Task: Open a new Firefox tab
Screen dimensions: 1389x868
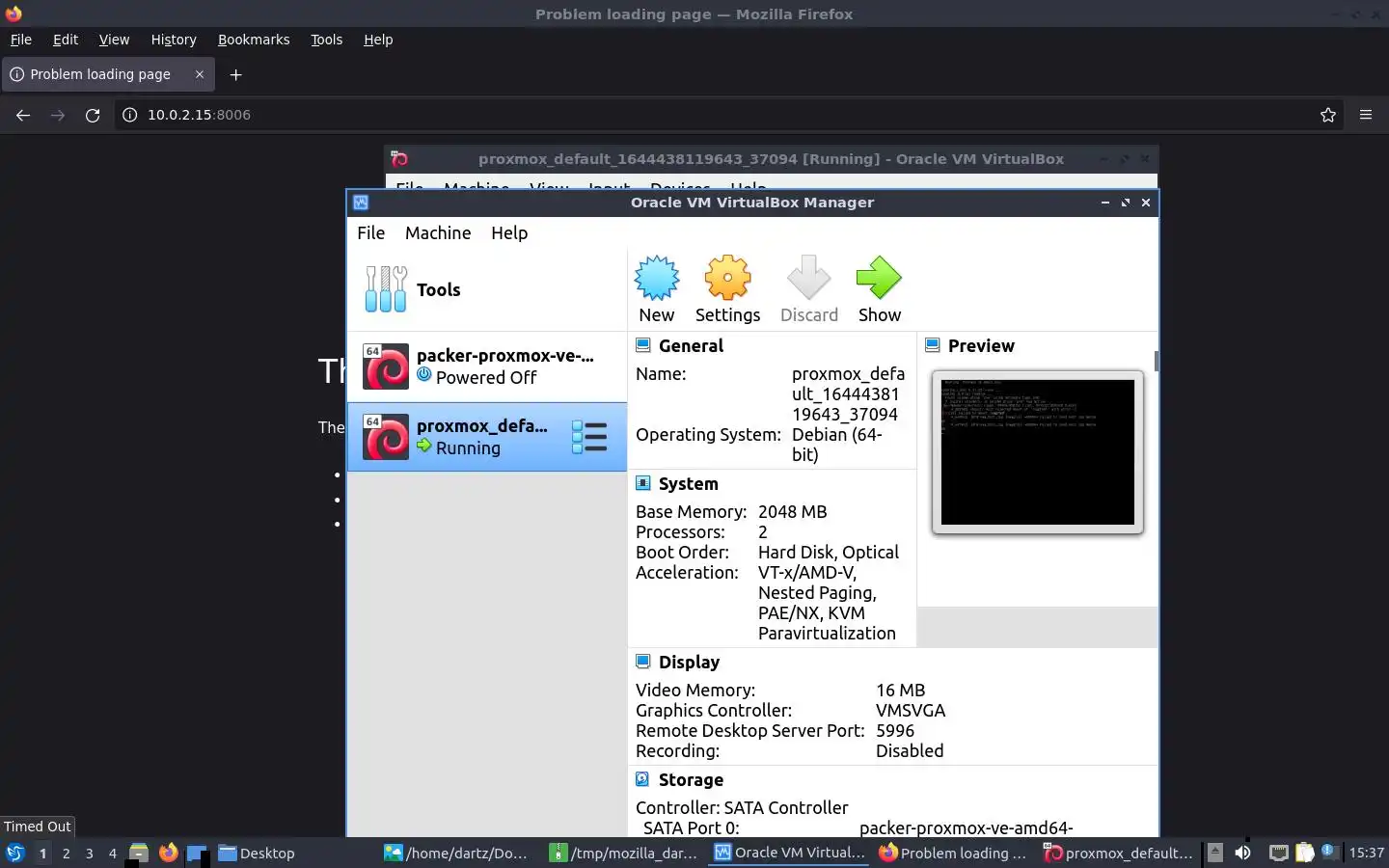Action: 235,74
